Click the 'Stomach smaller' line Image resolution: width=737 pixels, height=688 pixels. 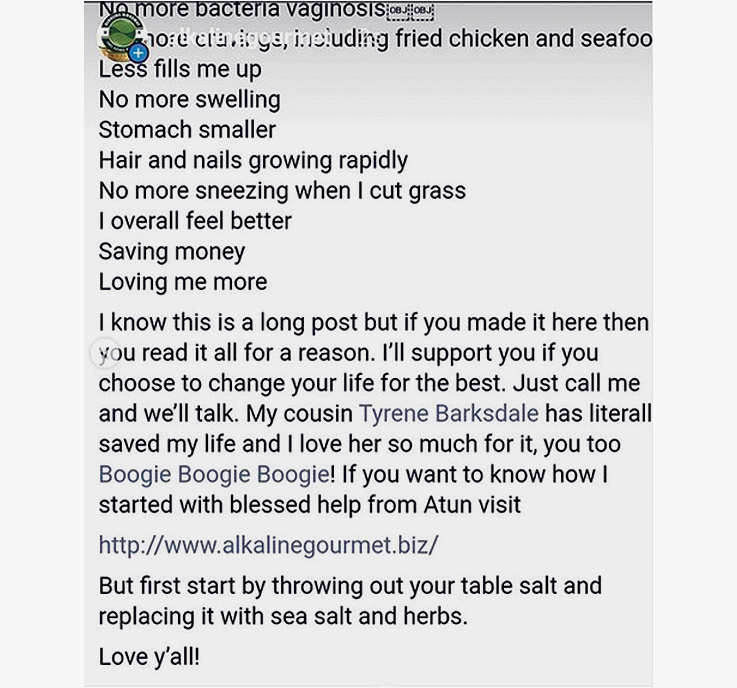click(187, 130)
